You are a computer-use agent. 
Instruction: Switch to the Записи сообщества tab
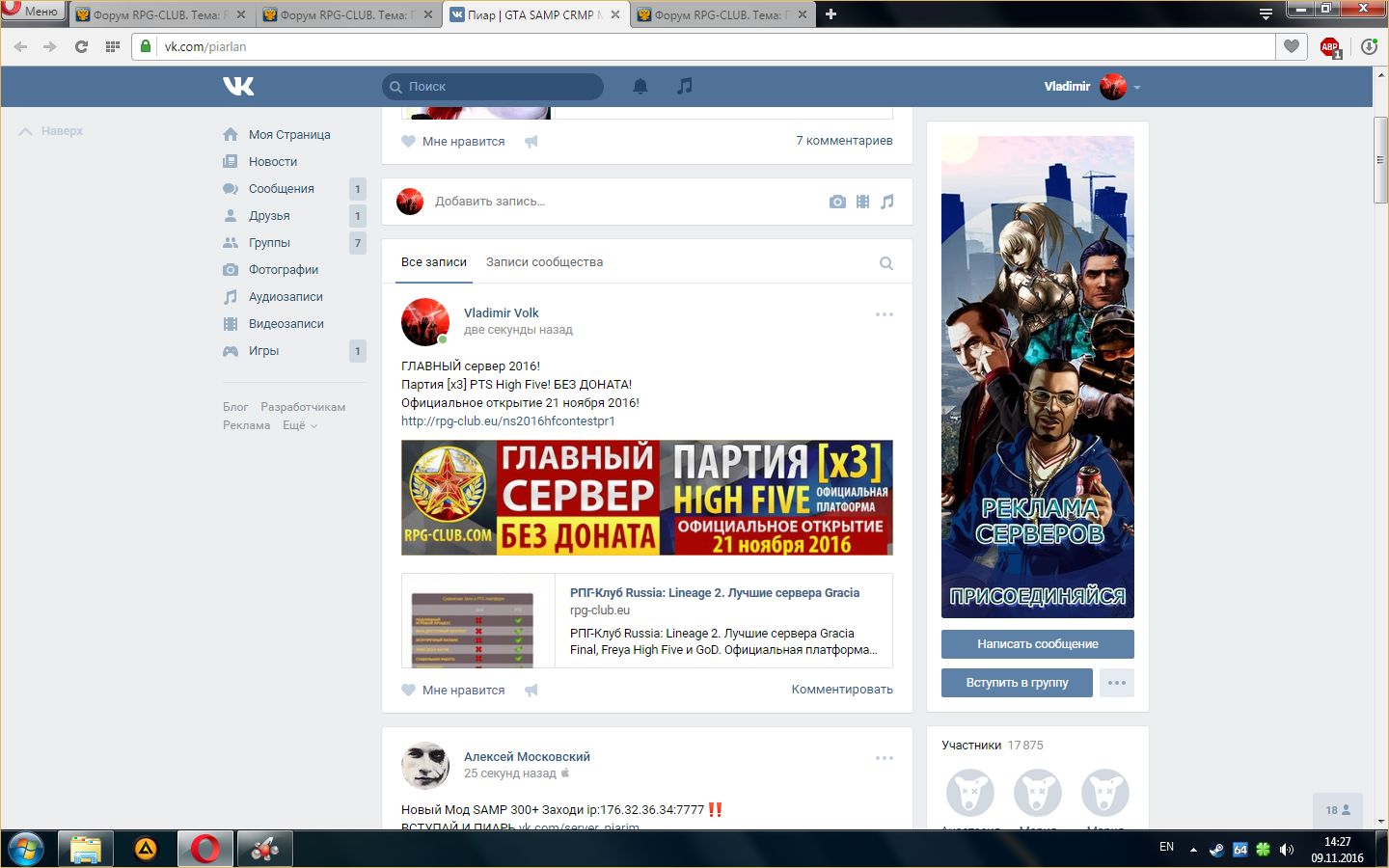coord(544,262)
